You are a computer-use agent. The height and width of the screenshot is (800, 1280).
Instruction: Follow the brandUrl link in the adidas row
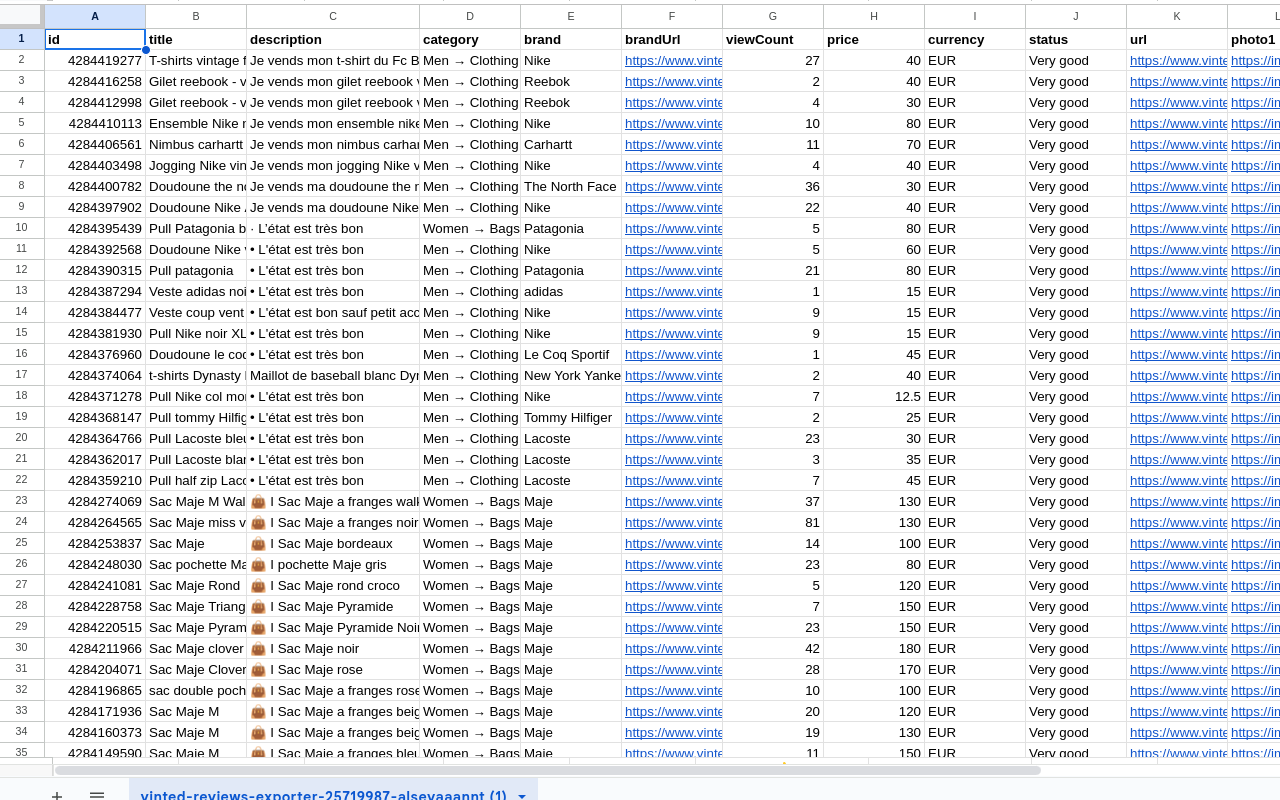coord(673,292)
